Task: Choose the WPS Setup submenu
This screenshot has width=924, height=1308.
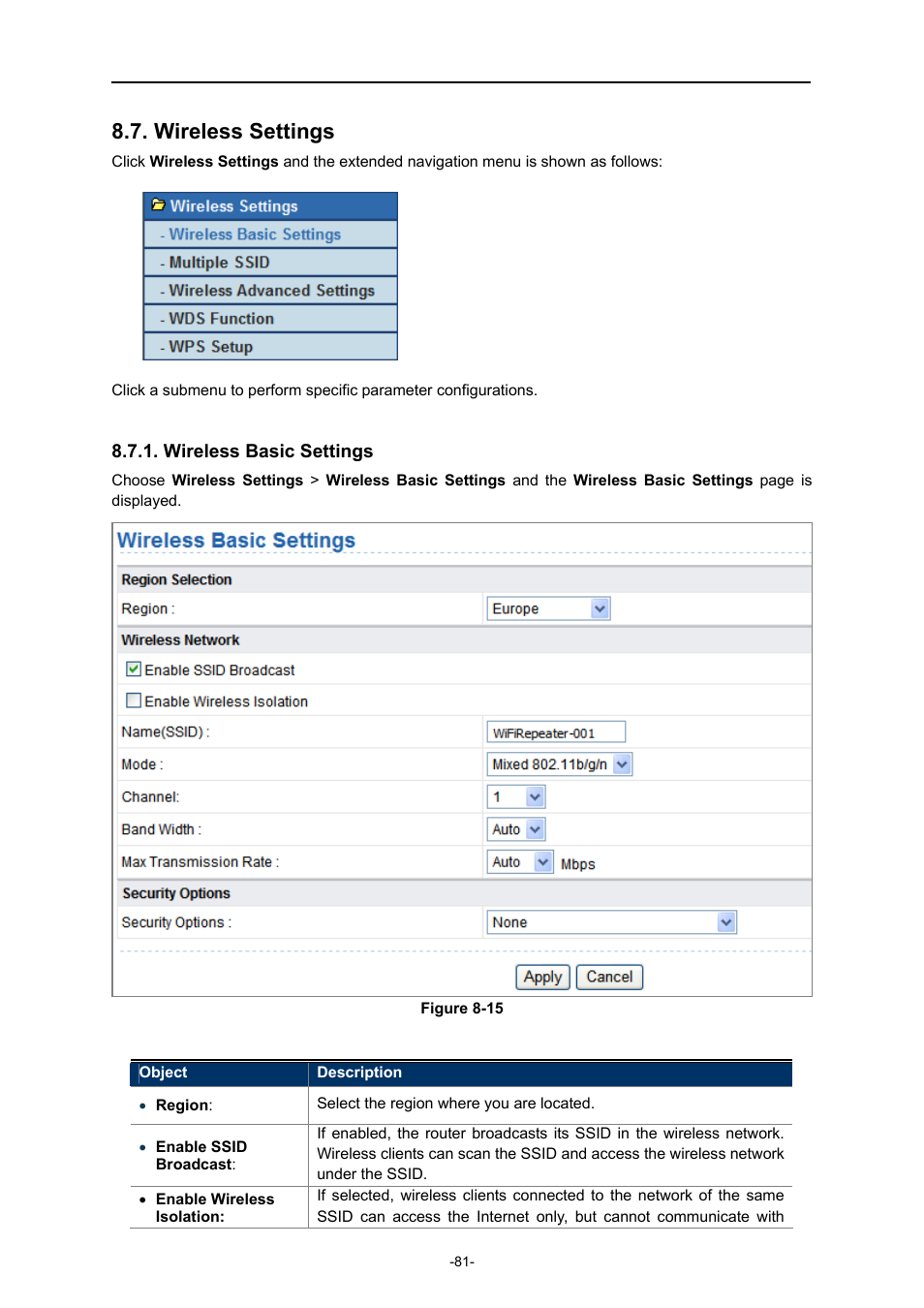Action: [x=270, y=347]
